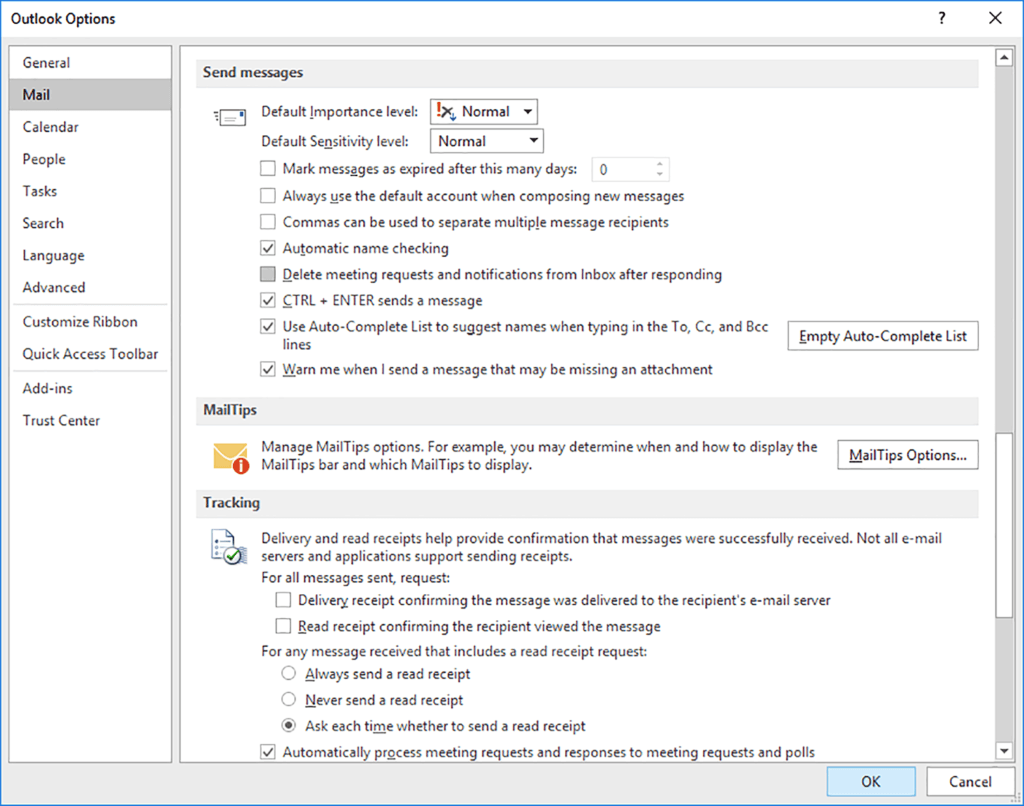This screenshot has height=806, width=1024.
Task: Uncheck CTRL + ENTER sends a message
Action: (267, 300)
